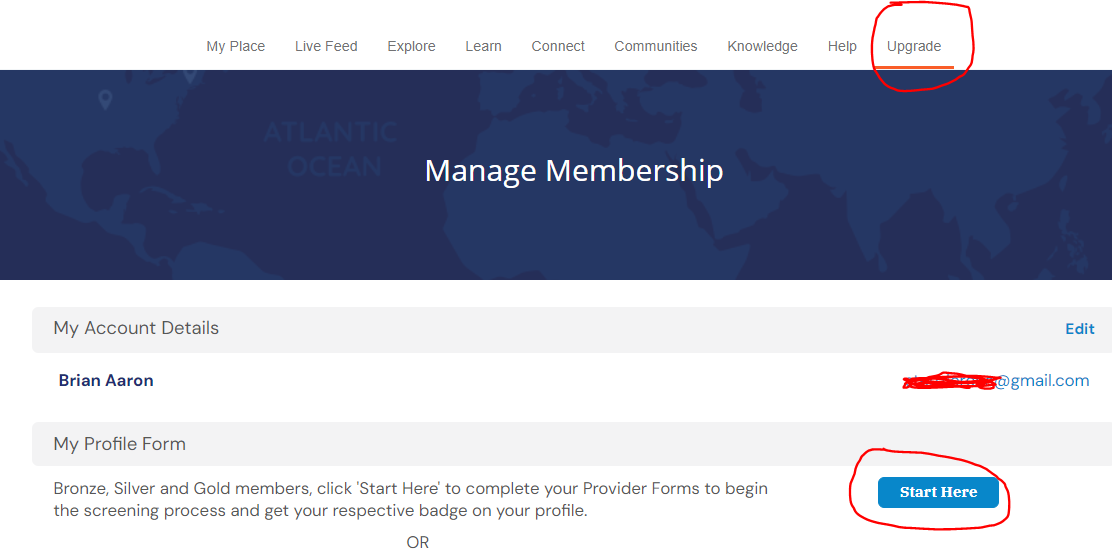This screenshot has width=1112, height=554.
Task: Click the Atlantic Ocean label on map
Action: (x=330, y=149)
